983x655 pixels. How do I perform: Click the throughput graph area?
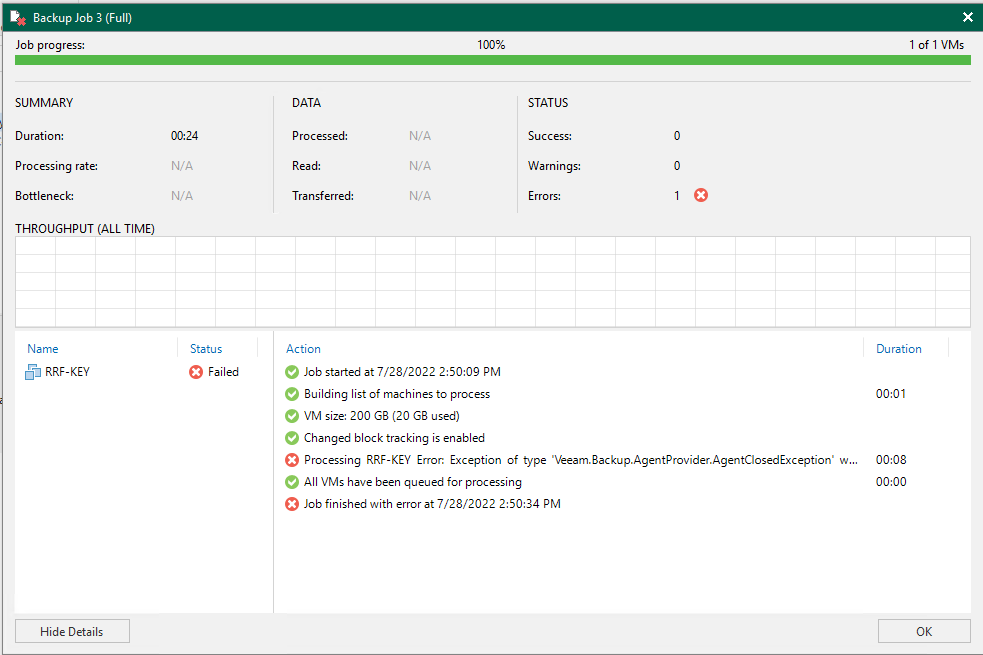pos(492,281)
